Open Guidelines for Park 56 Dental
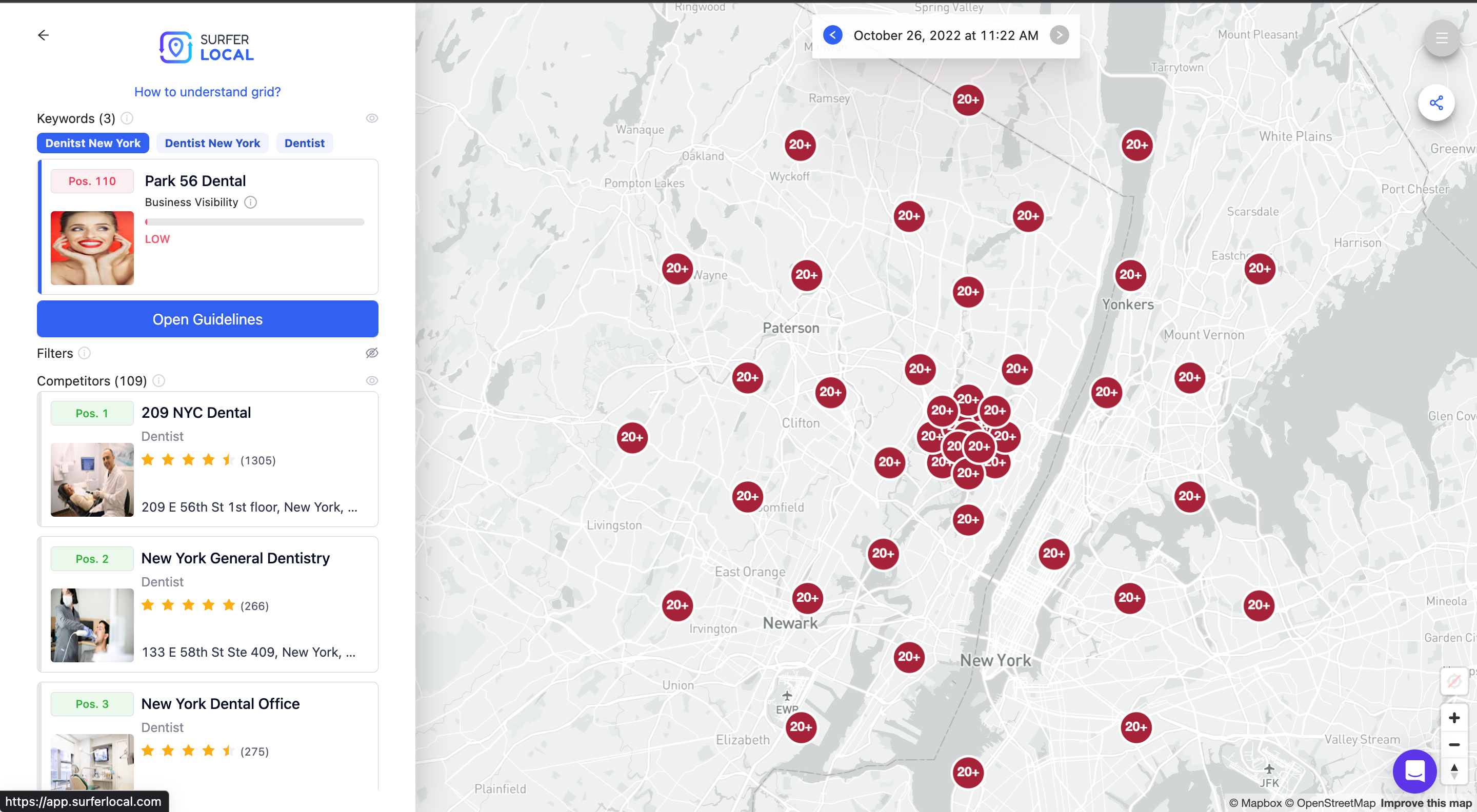1477x812 pixels. tap(207, 319)
